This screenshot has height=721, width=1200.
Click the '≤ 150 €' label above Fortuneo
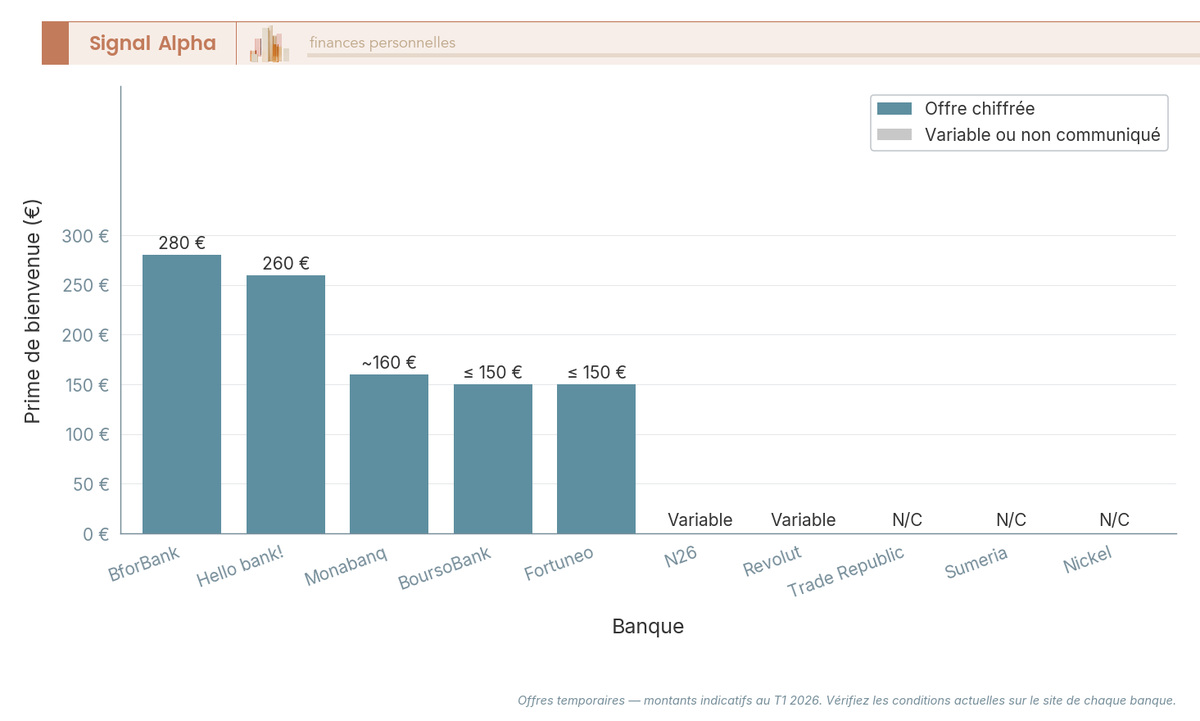pos(597,373)
